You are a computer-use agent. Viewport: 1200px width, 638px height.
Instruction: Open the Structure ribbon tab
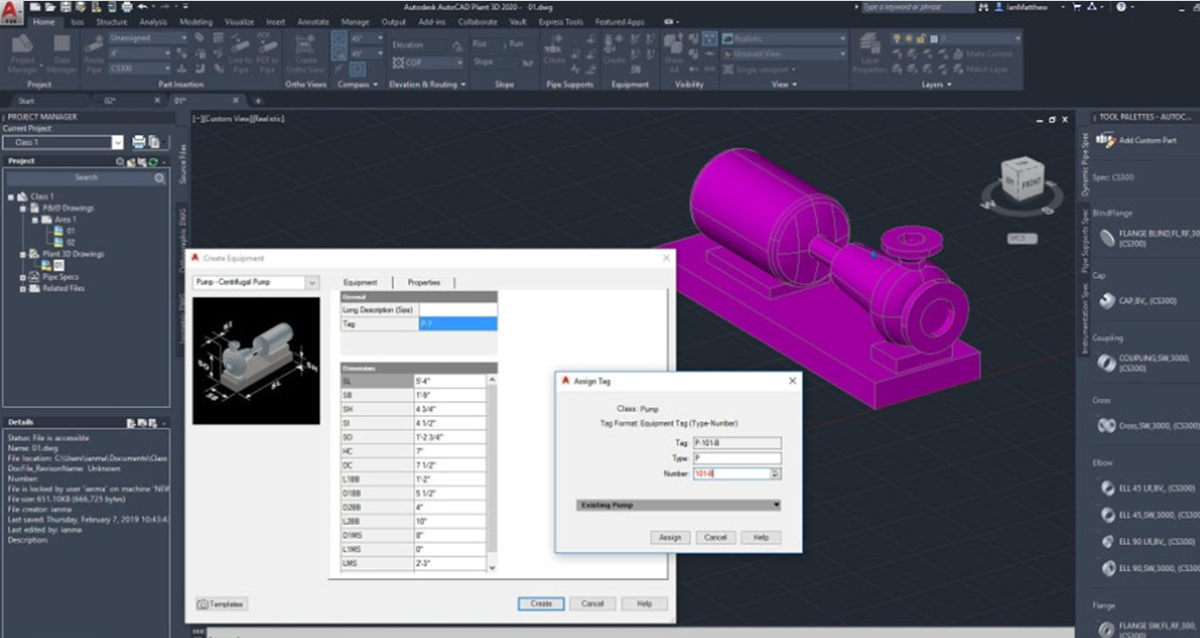111,21
